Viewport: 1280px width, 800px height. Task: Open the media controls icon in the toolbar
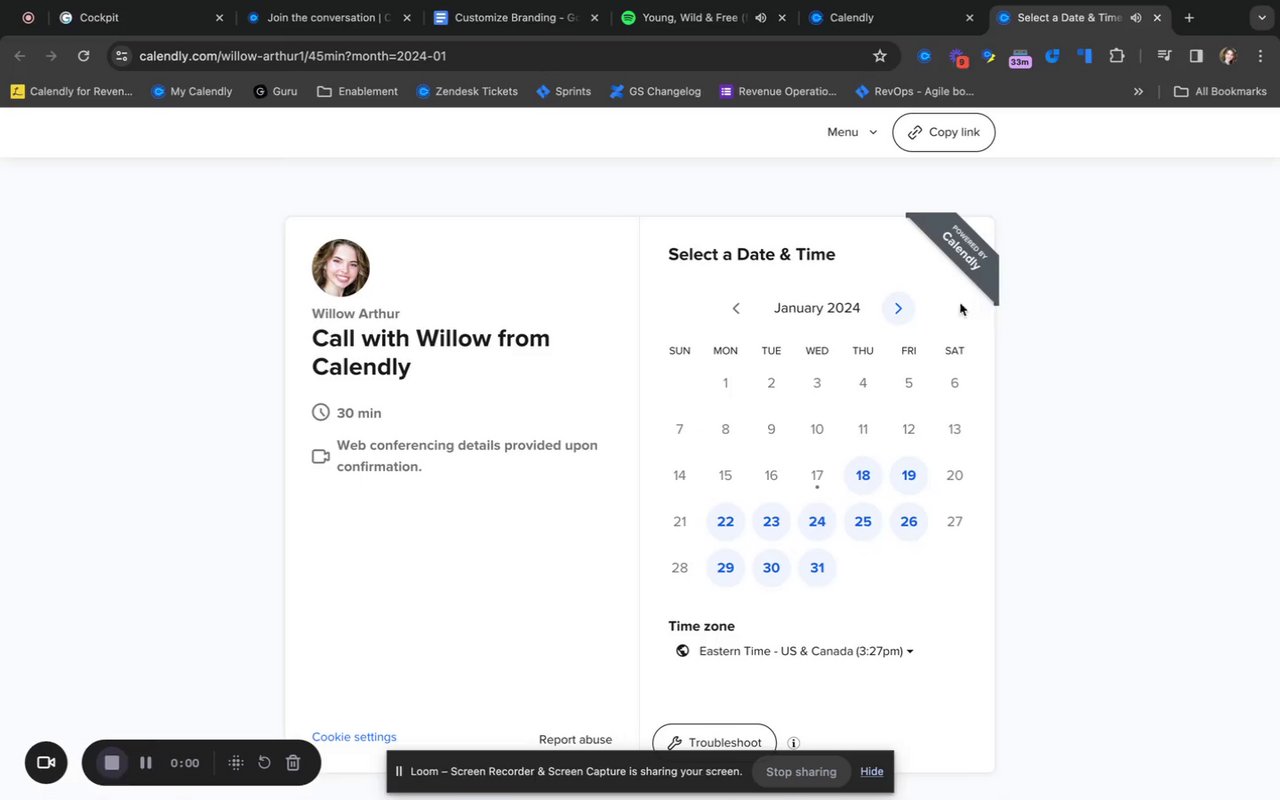click(1164, 56)
